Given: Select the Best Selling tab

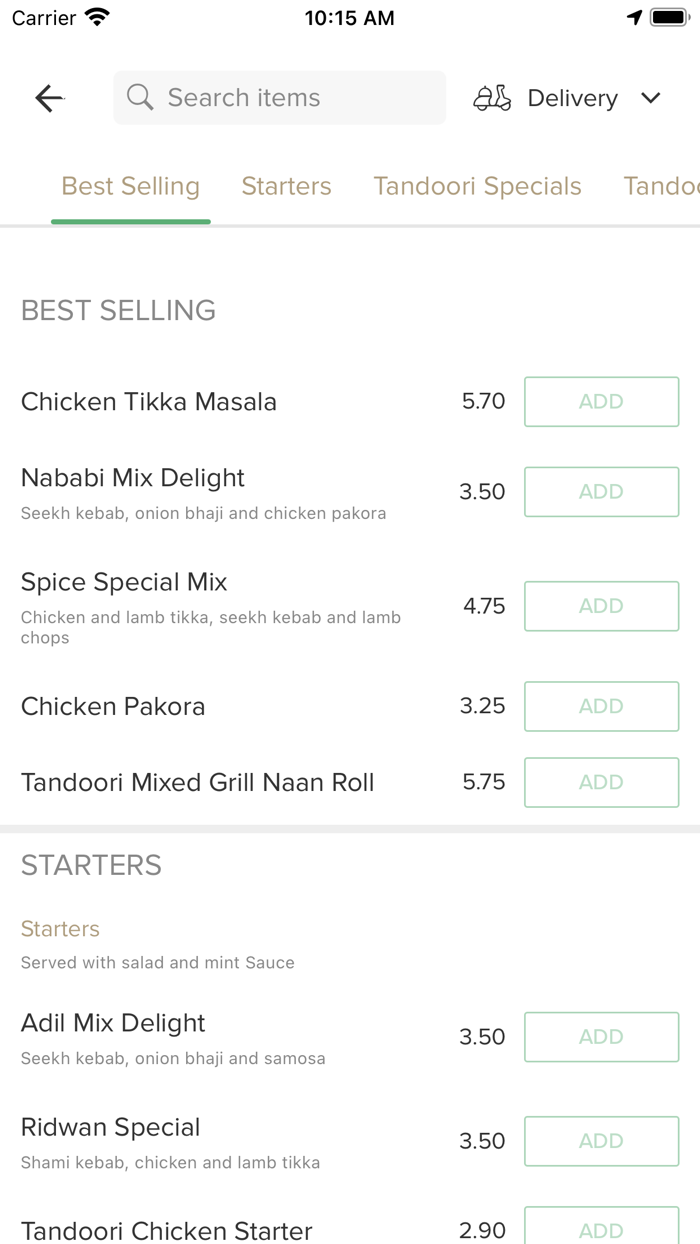Looking at the screenshot, I should (x=130, y=186).
